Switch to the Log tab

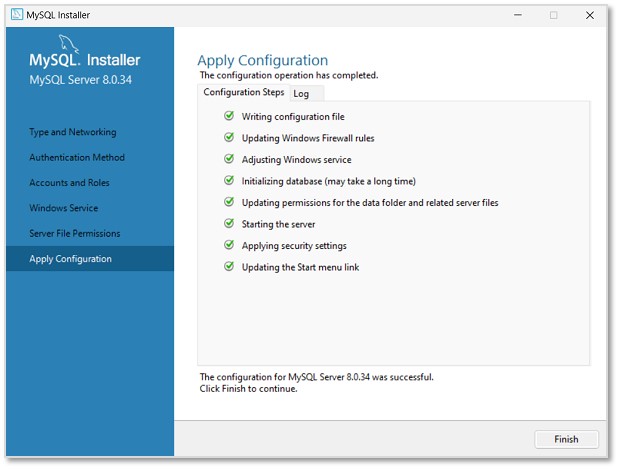[301, 94]
